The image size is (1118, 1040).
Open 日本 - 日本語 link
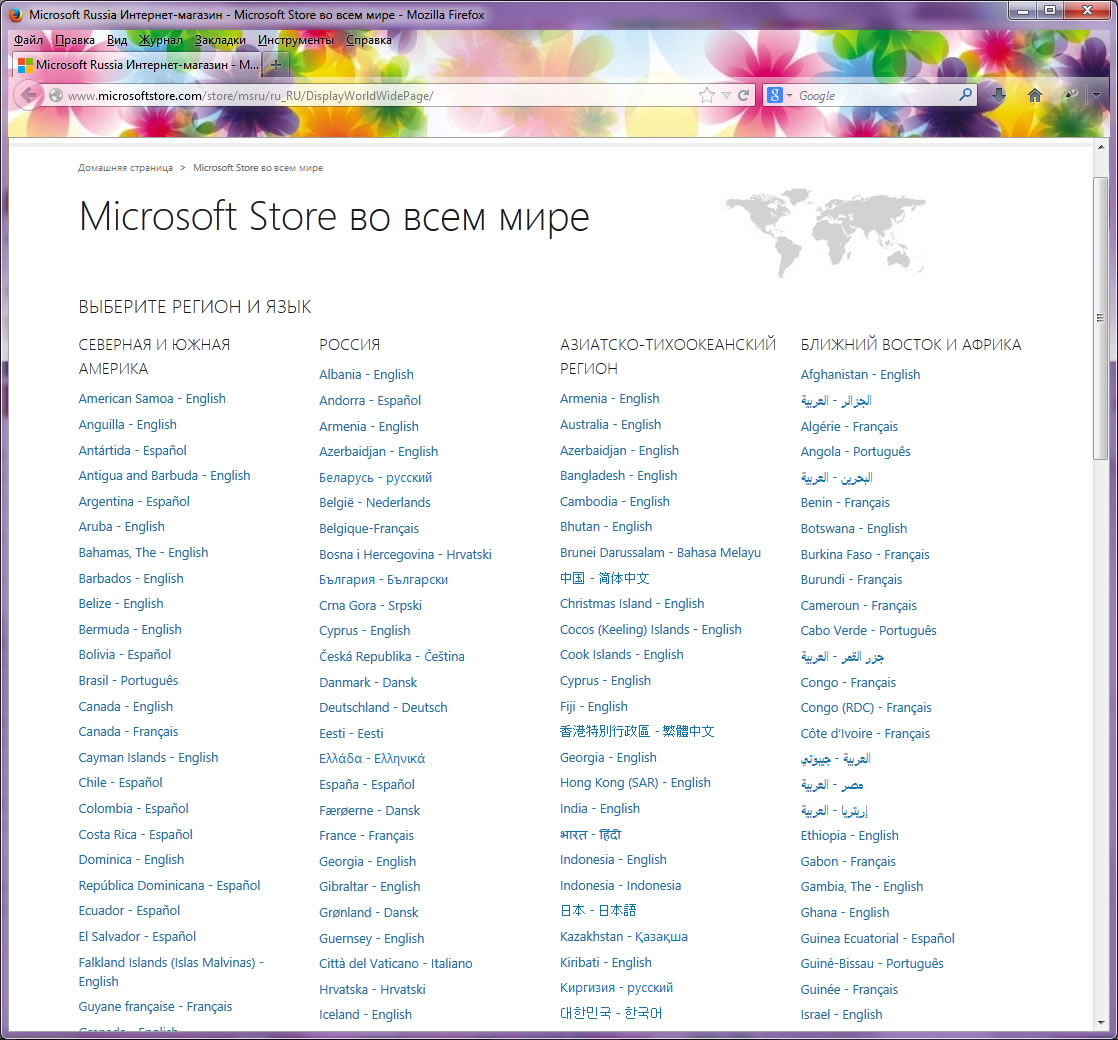pyautogui.click(x=598, y=911)
